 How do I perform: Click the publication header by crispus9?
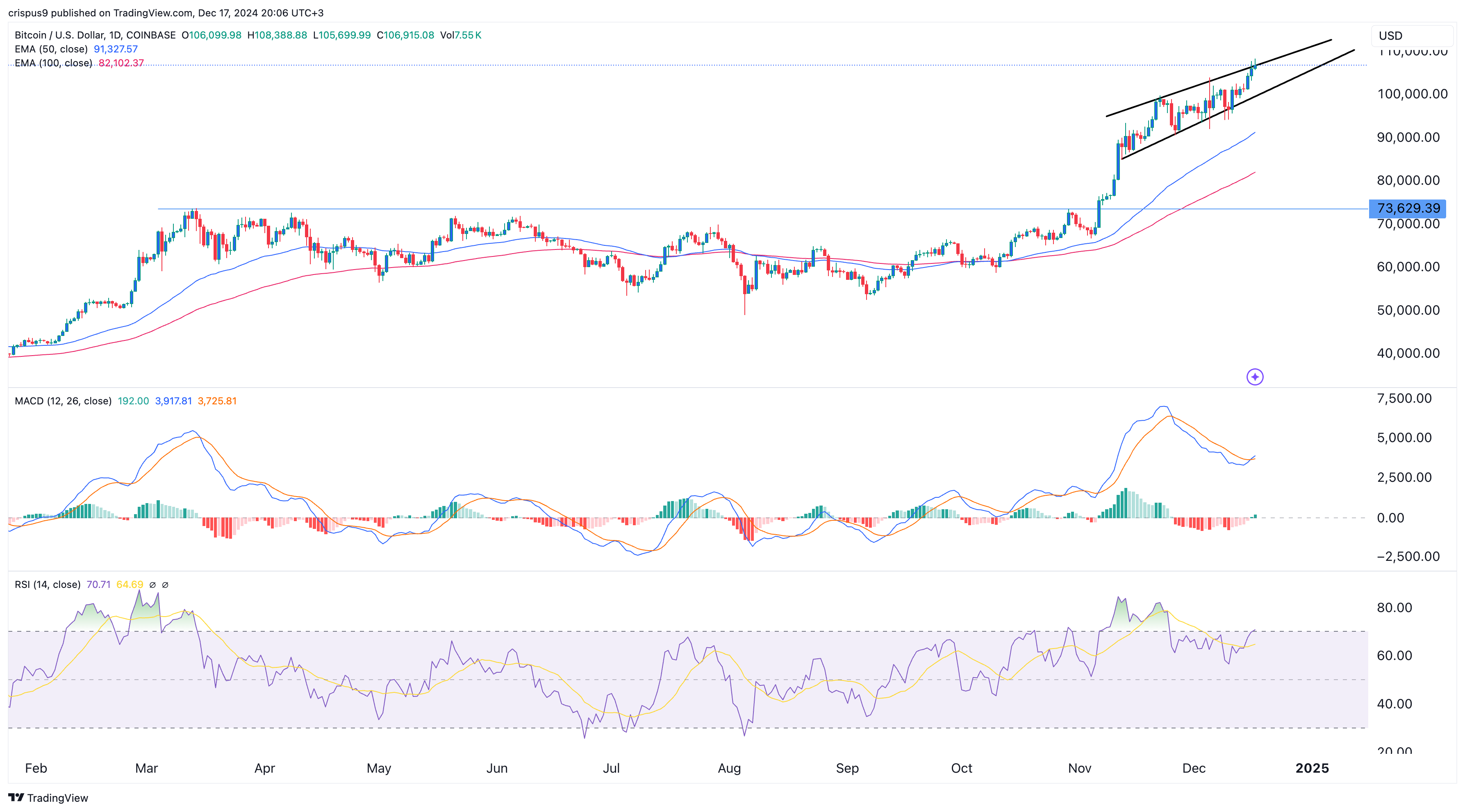pos(166,13)
